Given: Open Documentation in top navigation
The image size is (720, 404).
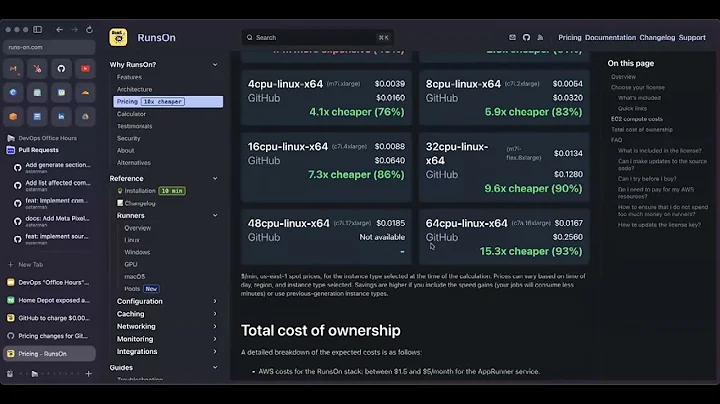Looking at the screenshot, I should point(610,38).
